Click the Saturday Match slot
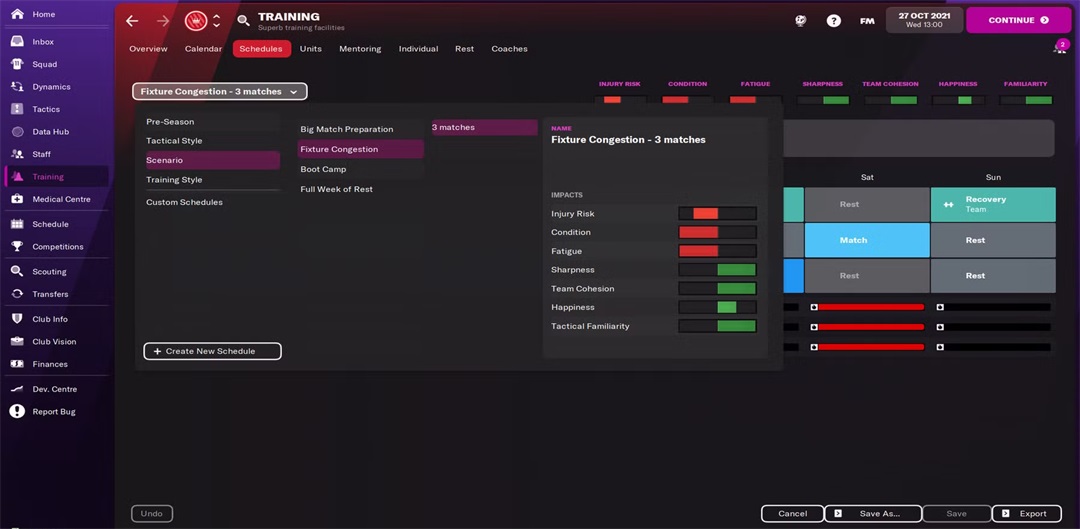Viewport: 1080px width, 529px height. (866, 240)
